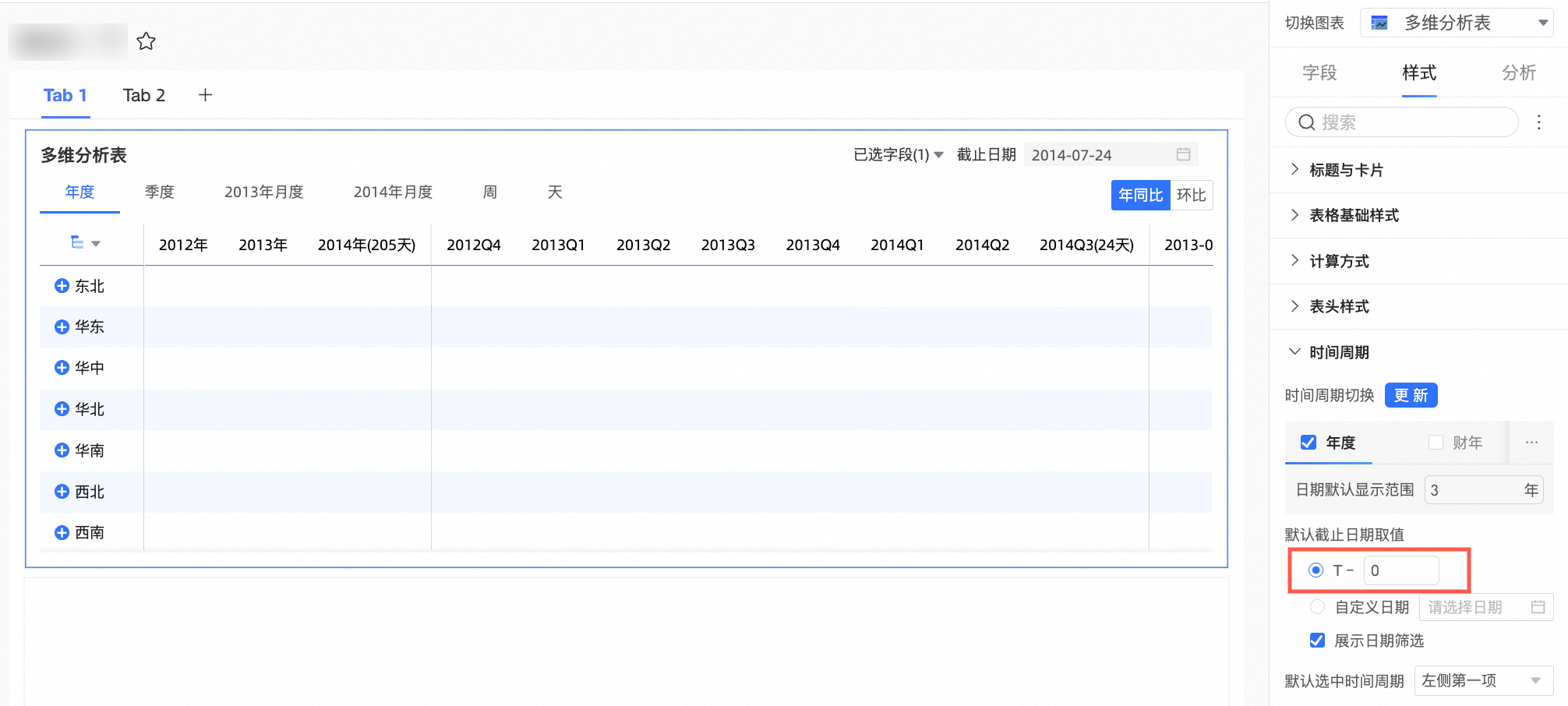Select the 2014年月度 period tab
This screenshot has height=706, width=1568.
(x=394, y=192)
